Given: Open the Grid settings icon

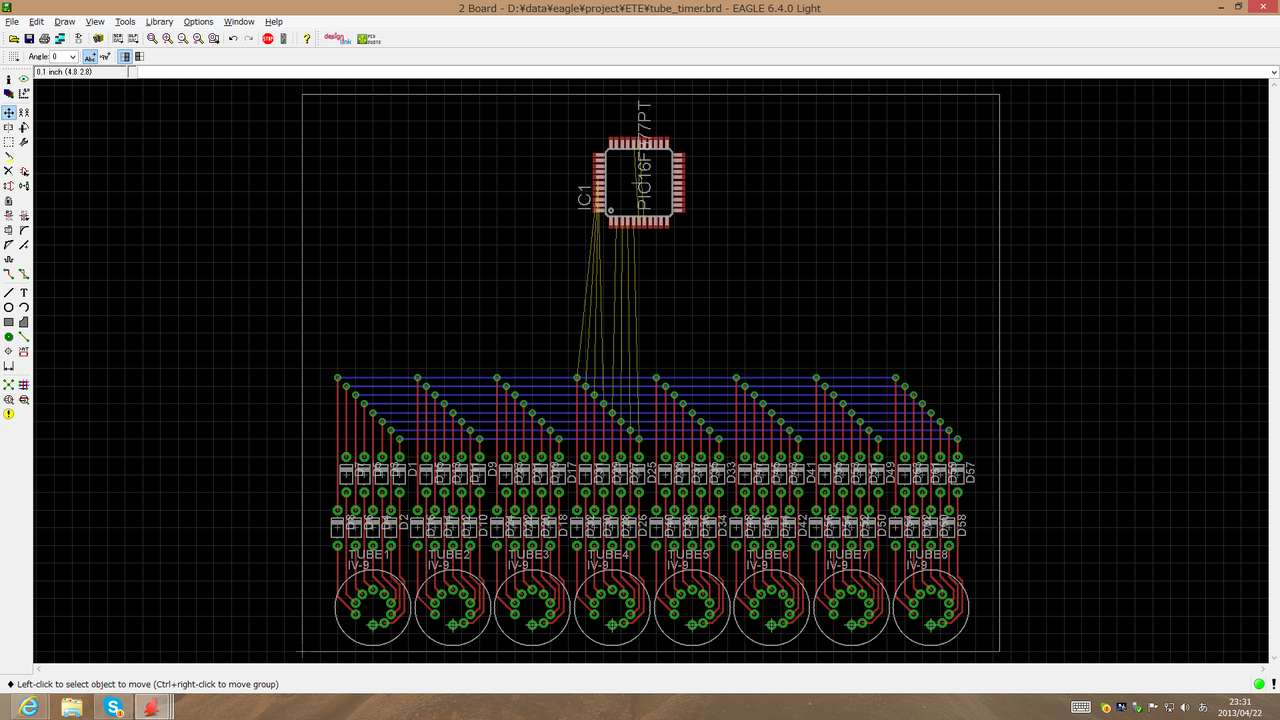Looking at the screenshot, I should pyautogui.click(x=14, y=57).
